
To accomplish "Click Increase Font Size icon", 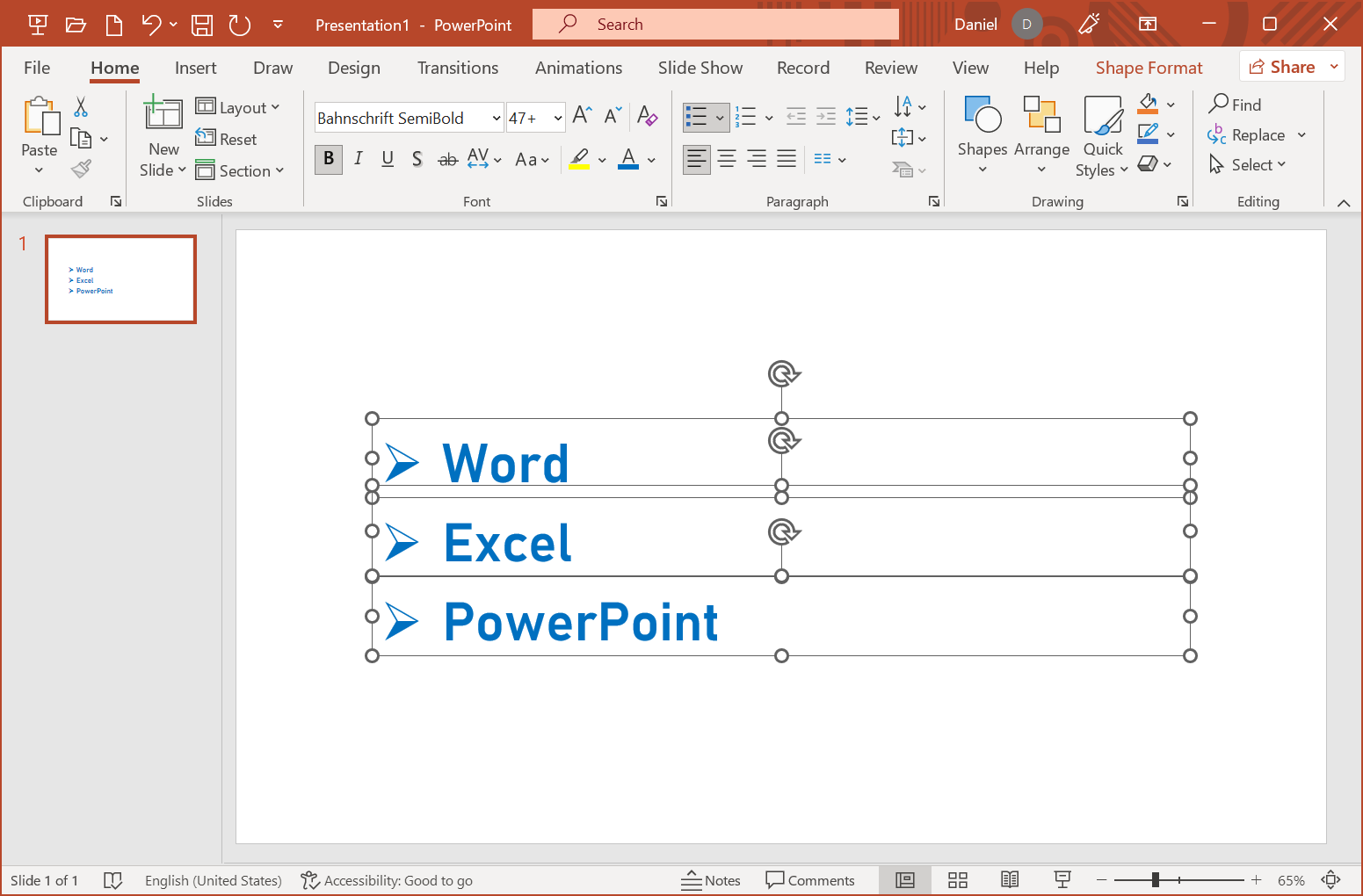I will 582,115.
